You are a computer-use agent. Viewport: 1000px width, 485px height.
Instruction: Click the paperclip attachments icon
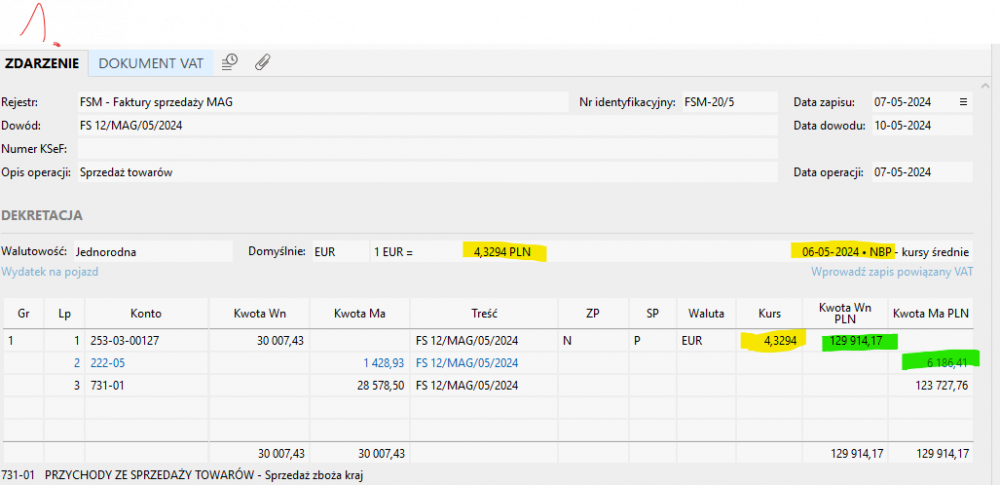[x=262, y=62]
